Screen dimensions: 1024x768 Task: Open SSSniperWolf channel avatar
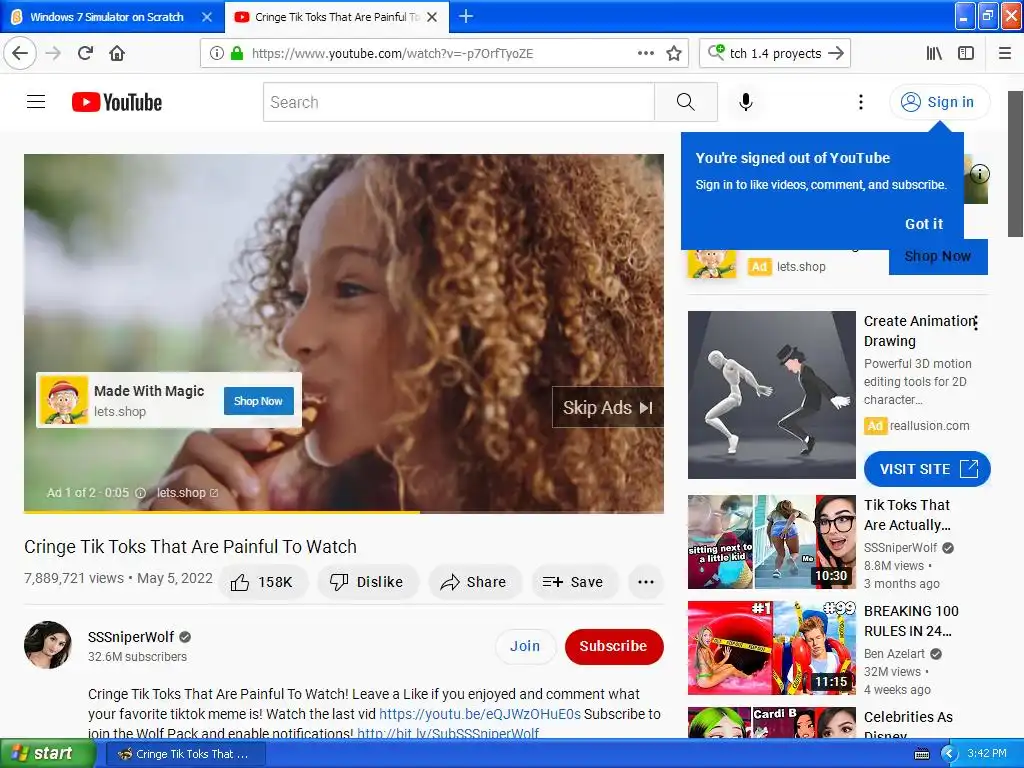click(48, 645)
